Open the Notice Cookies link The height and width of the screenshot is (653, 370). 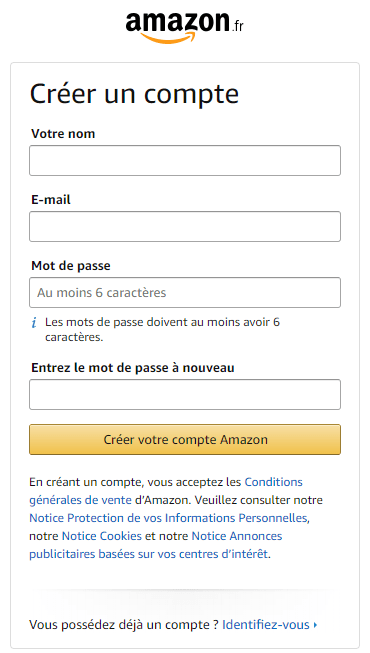(102, 536)
